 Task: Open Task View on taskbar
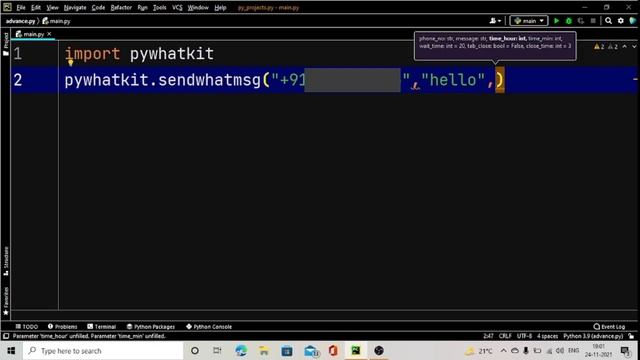[x=217, y=351]
